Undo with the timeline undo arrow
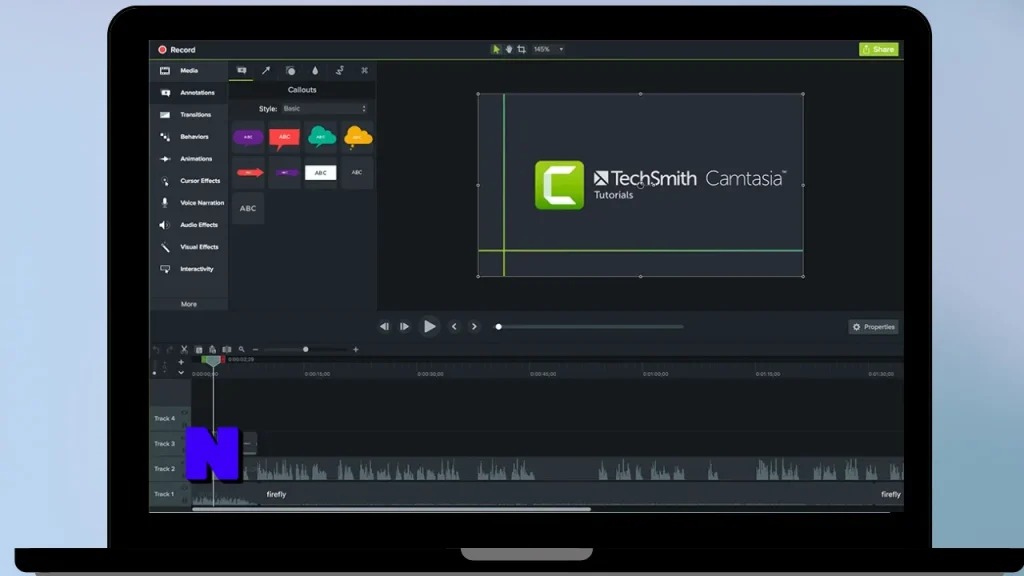This screenshot has height=576, width=1024. point(156,349)
